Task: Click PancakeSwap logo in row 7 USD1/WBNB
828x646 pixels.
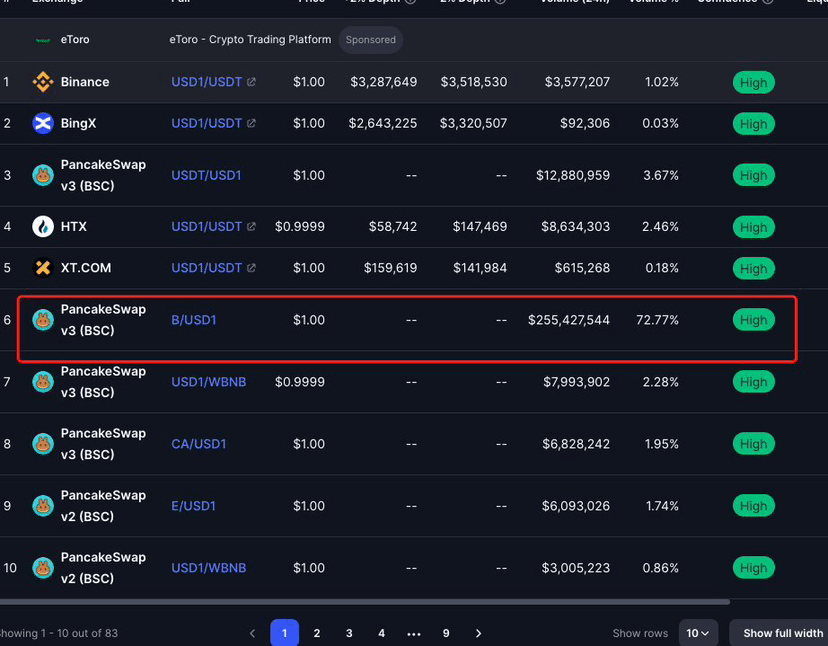Action: (x=43, y=381)
